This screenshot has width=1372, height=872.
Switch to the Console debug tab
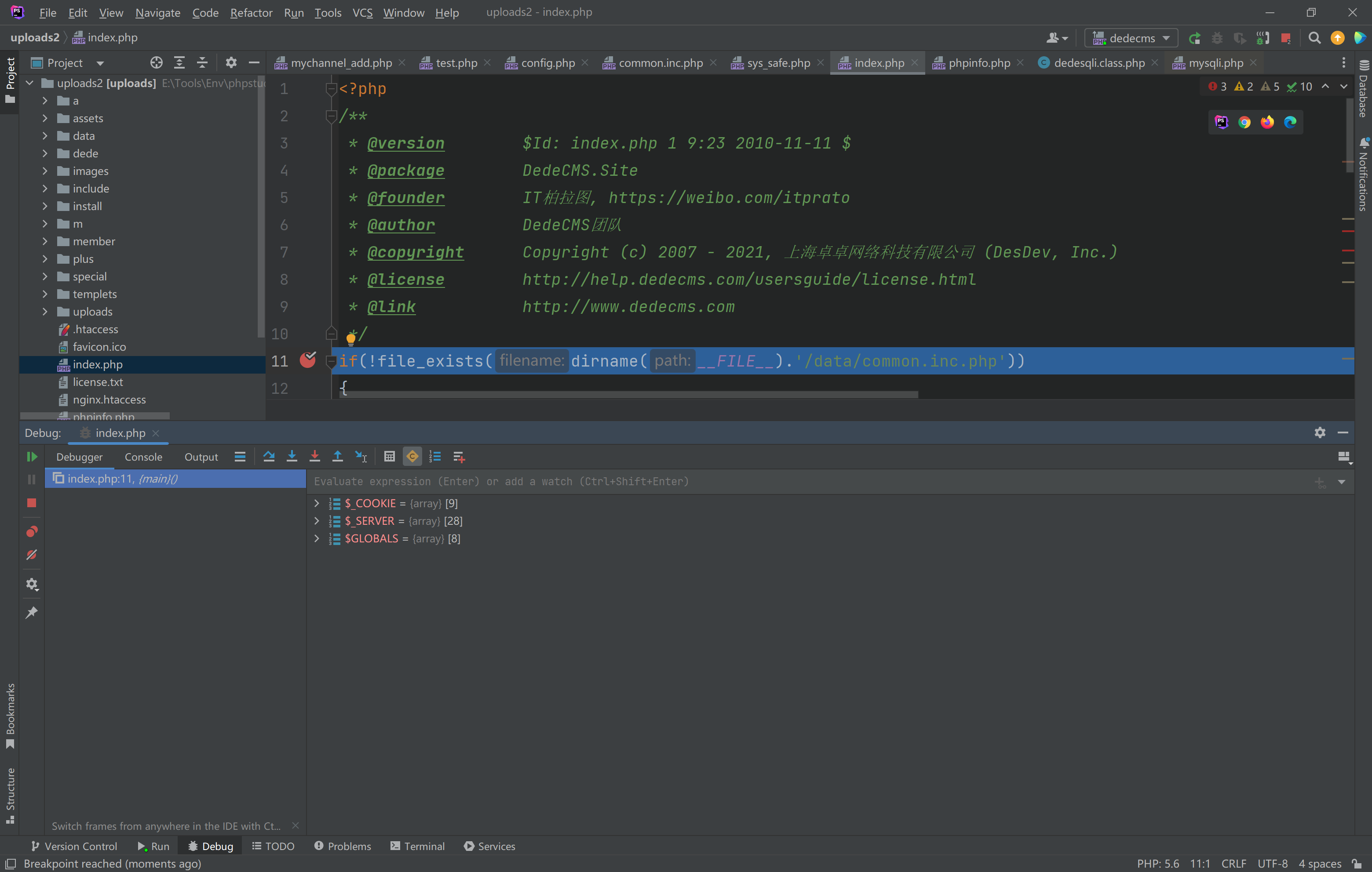tap(143, 456)
